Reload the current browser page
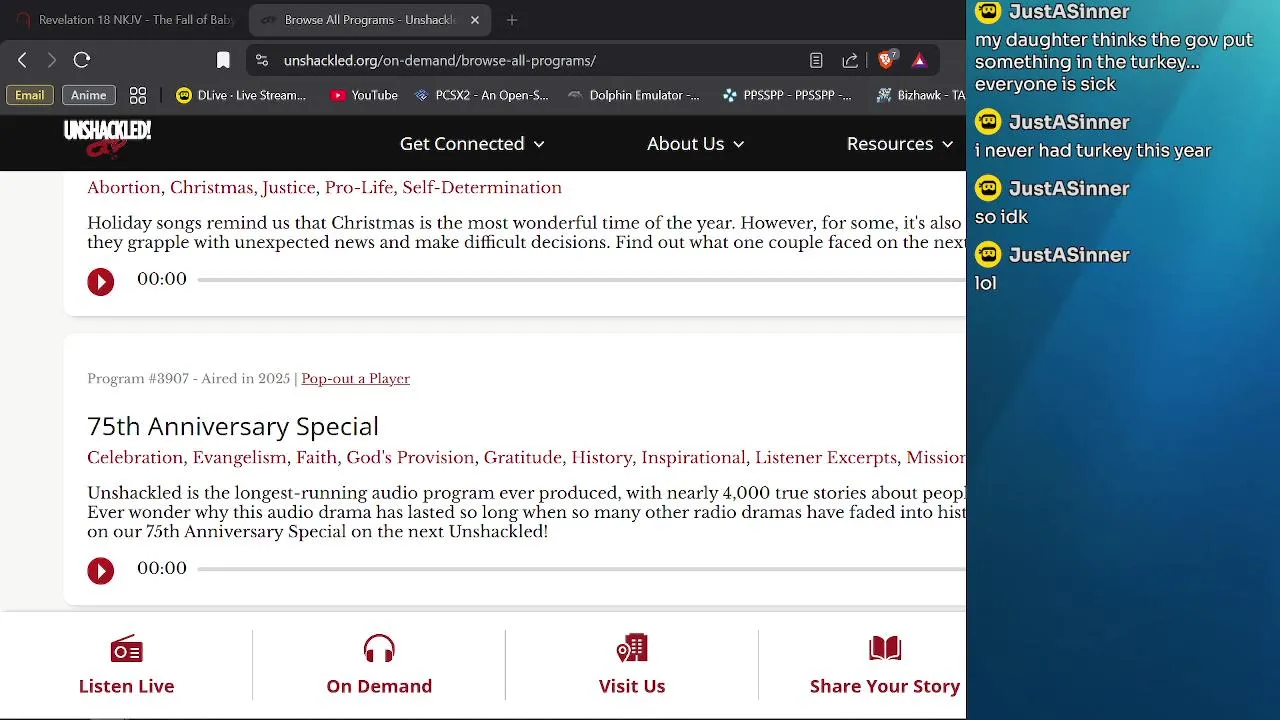This screenshot has width=1280, height=720. pos(82,60)
